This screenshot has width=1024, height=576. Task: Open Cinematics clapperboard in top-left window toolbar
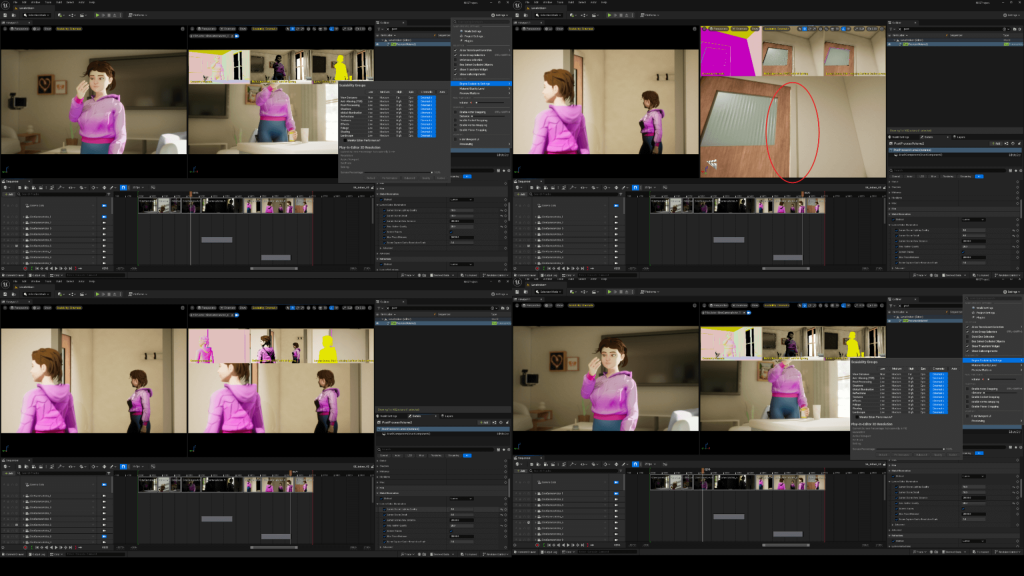(83, 15)
